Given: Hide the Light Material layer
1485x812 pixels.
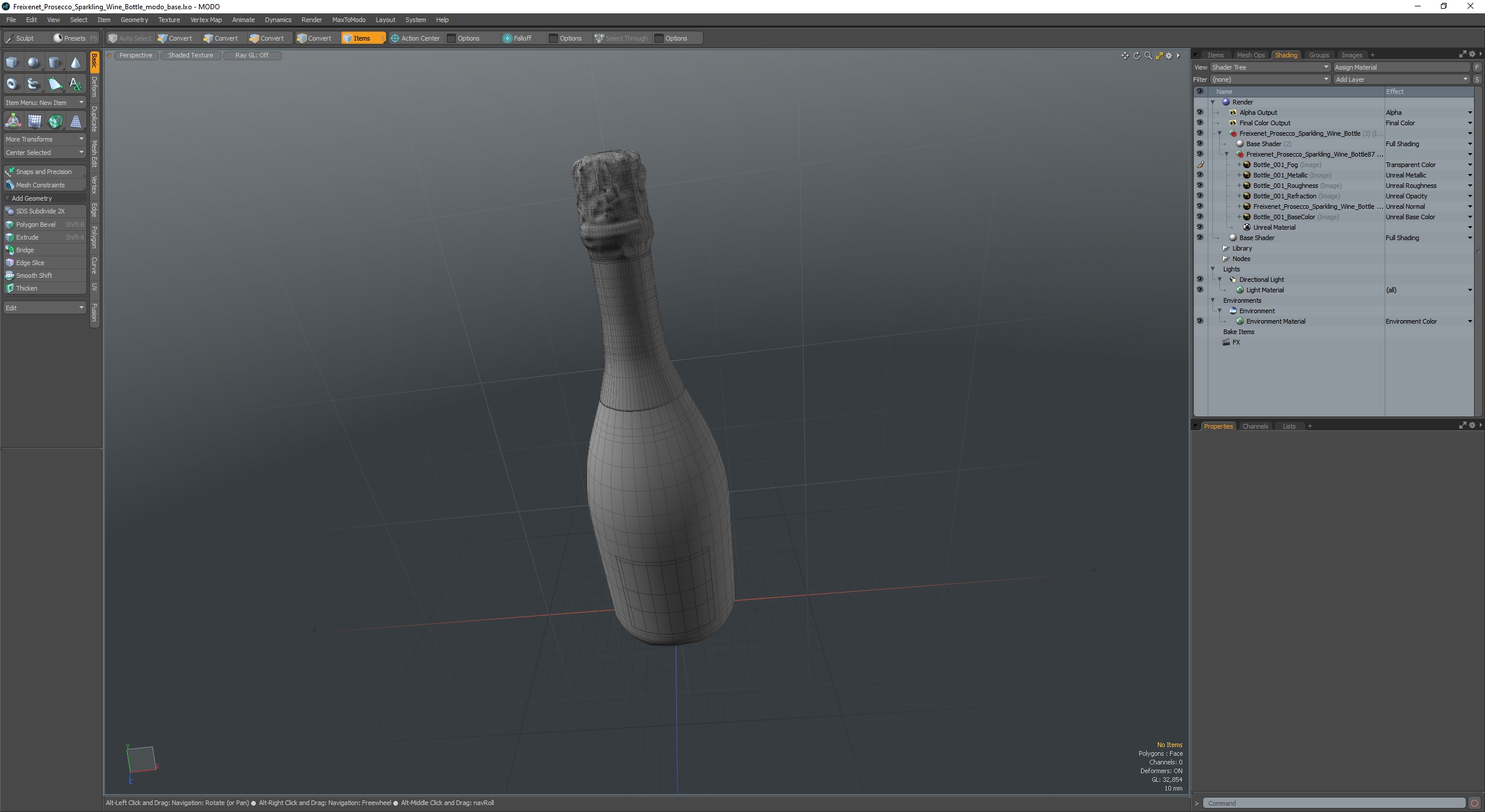Looking at the screenshot, I should (1200, 290).
